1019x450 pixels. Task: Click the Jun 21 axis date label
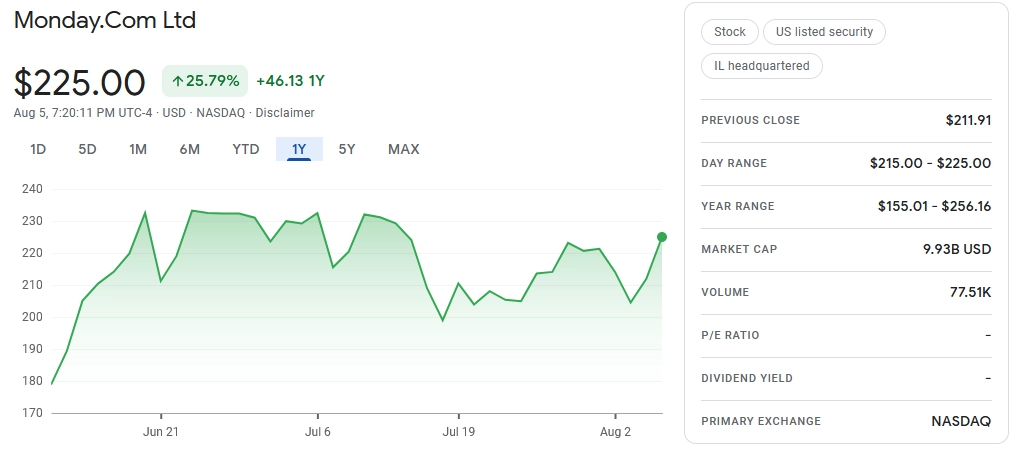pyautogui.click(x=161, y=432)
